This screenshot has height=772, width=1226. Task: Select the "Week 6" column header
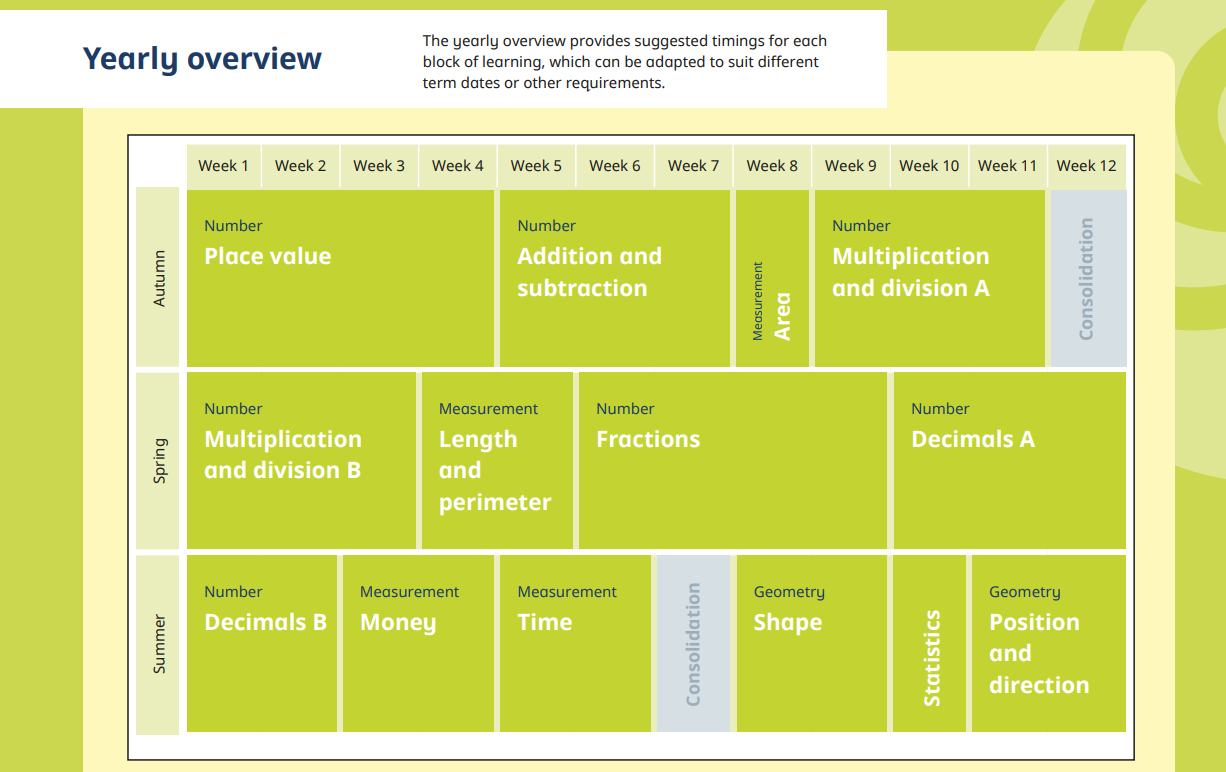click(x=615, y=166)
